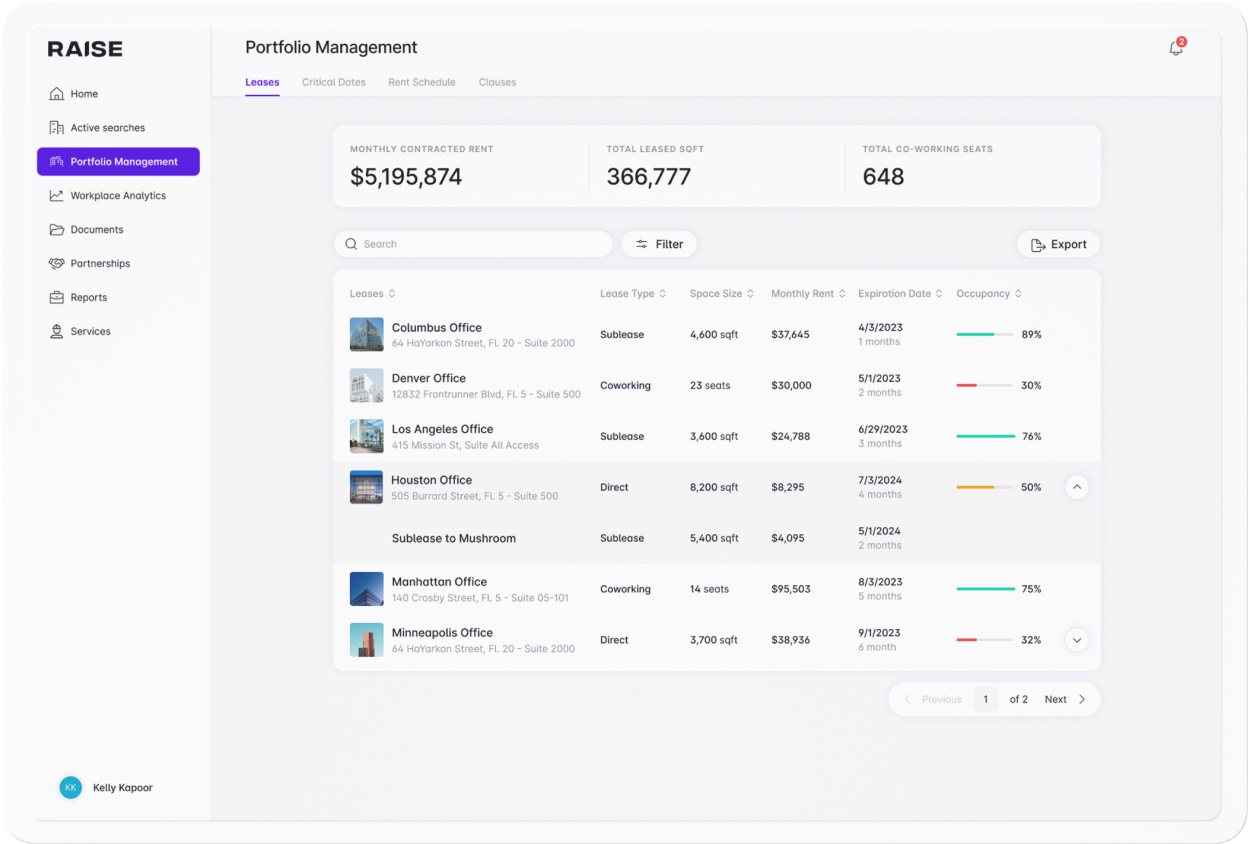Open Services in sidebar
This screenshot has width=1250, height=844.
118,332
